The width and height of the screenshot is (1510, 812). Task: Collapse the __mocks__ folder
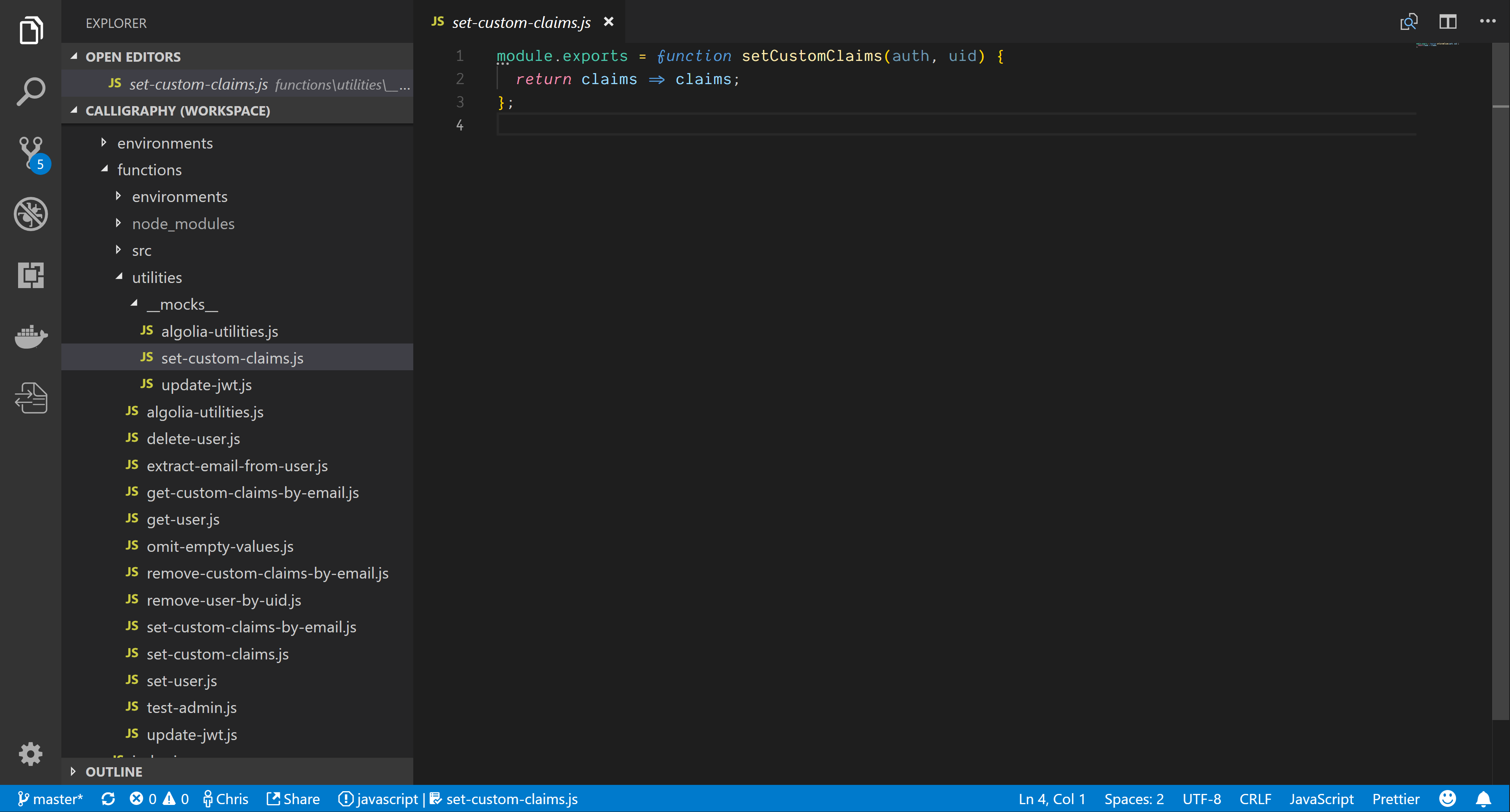[237, 305]
